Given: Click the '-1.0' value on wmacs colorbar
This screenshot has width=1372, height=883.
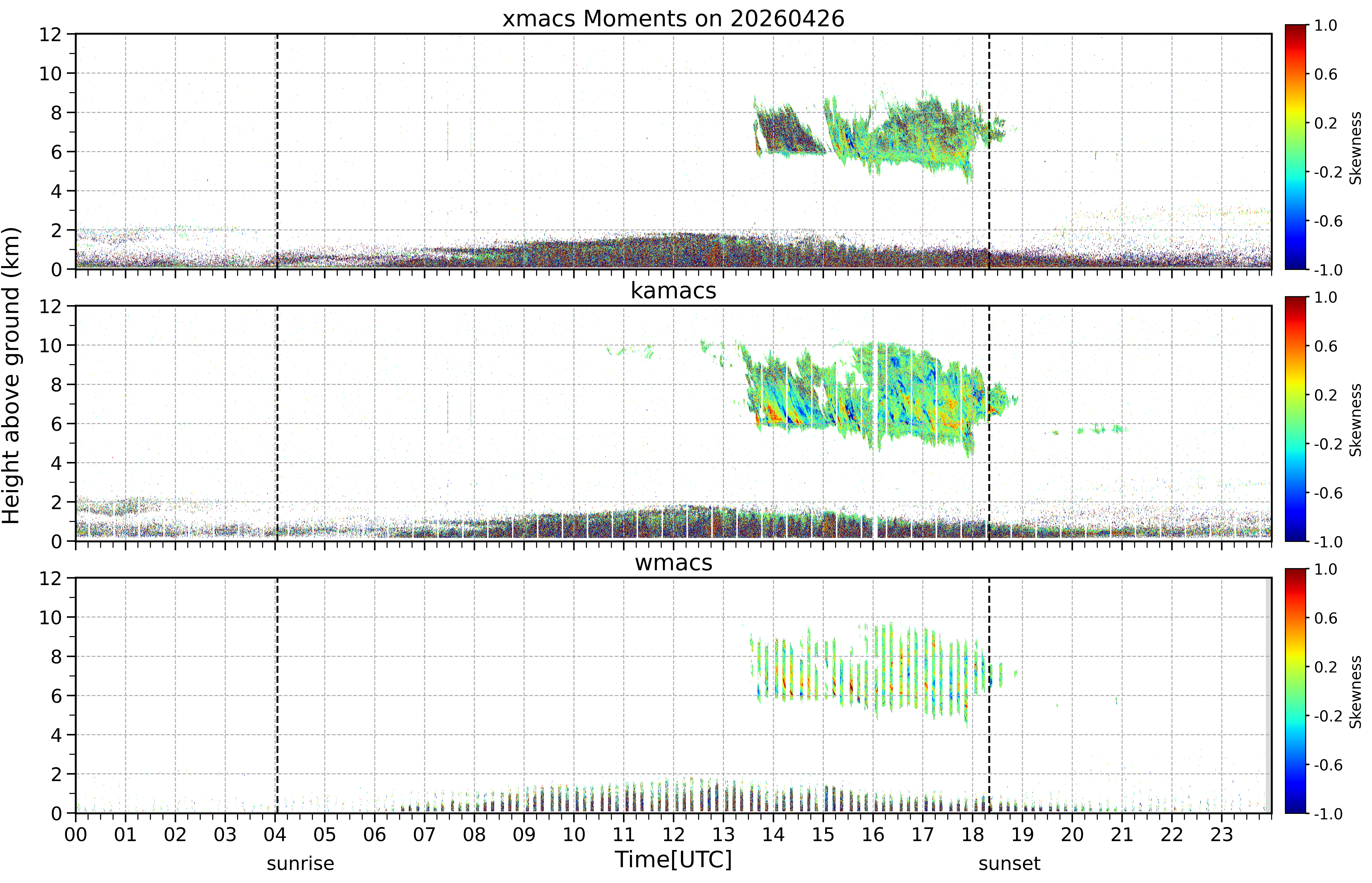Looking at the screenshot, I should click(x=1329, y=814).
